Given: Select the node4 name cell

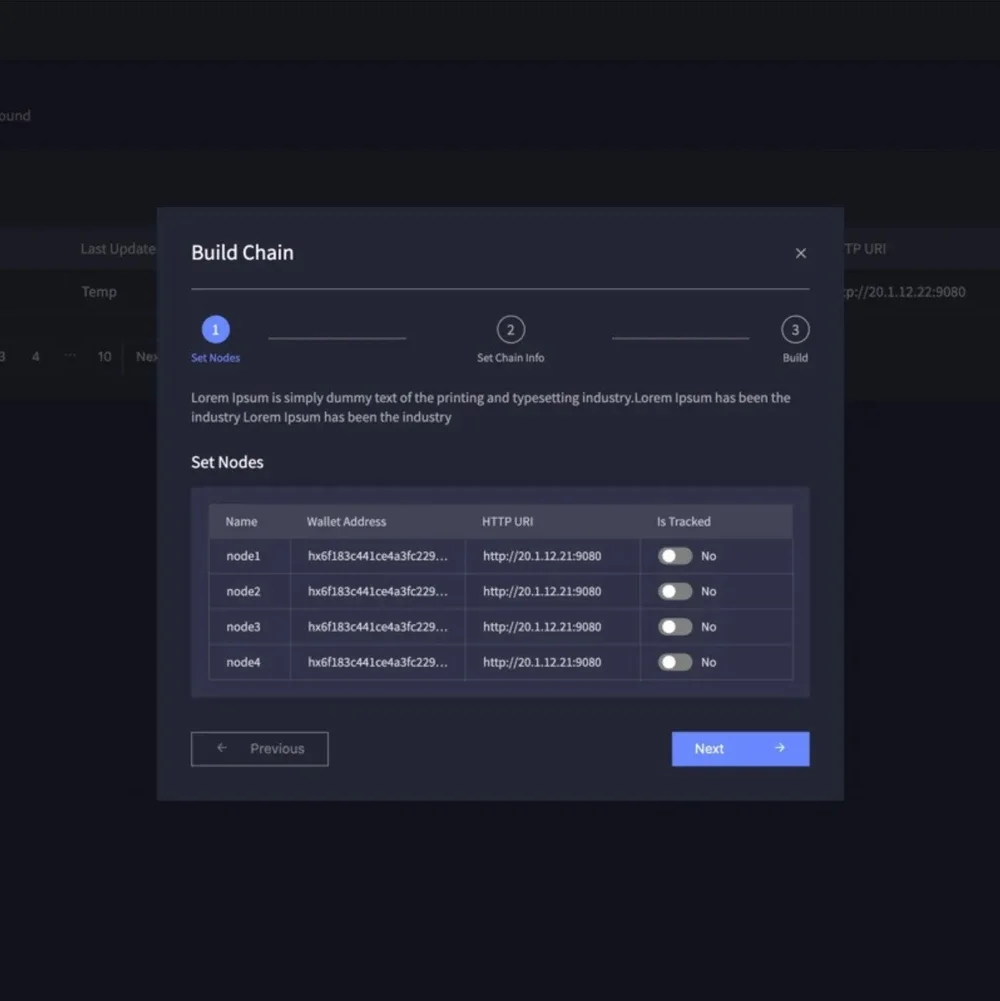Looking at the screenshot, I should tap(243, 662).
